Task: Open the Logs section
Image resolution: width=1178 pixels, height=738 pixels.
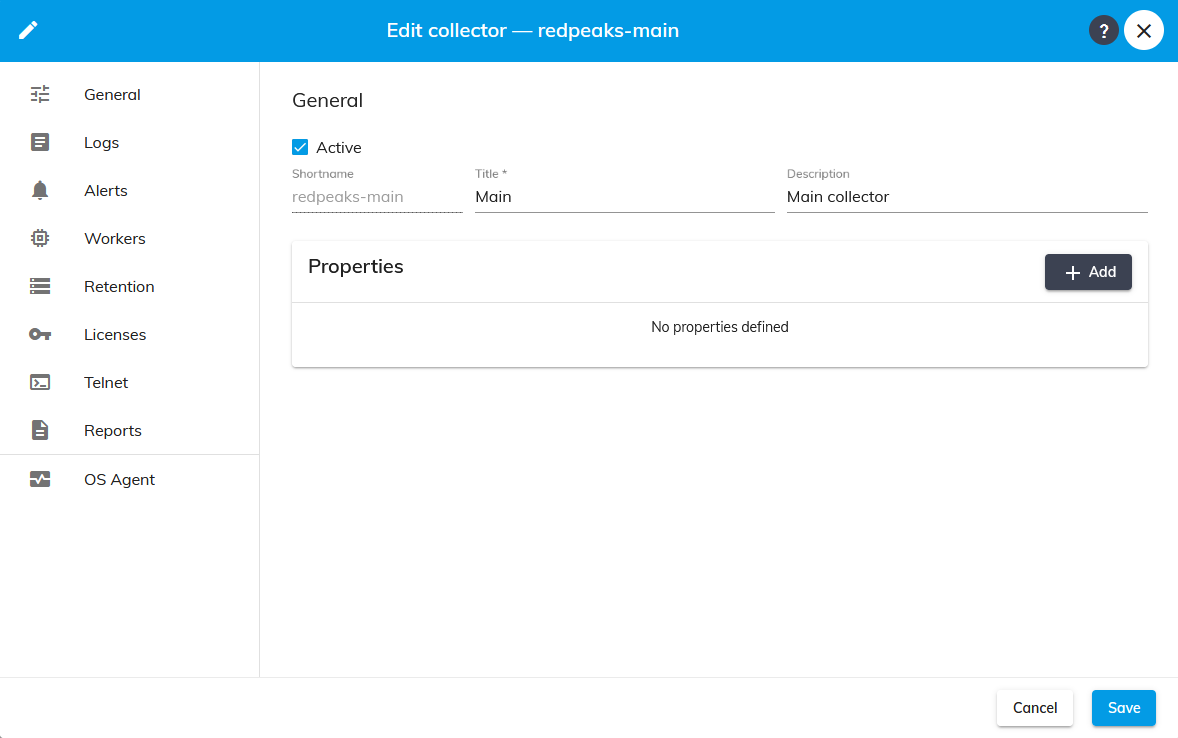Action: [129, 143]
